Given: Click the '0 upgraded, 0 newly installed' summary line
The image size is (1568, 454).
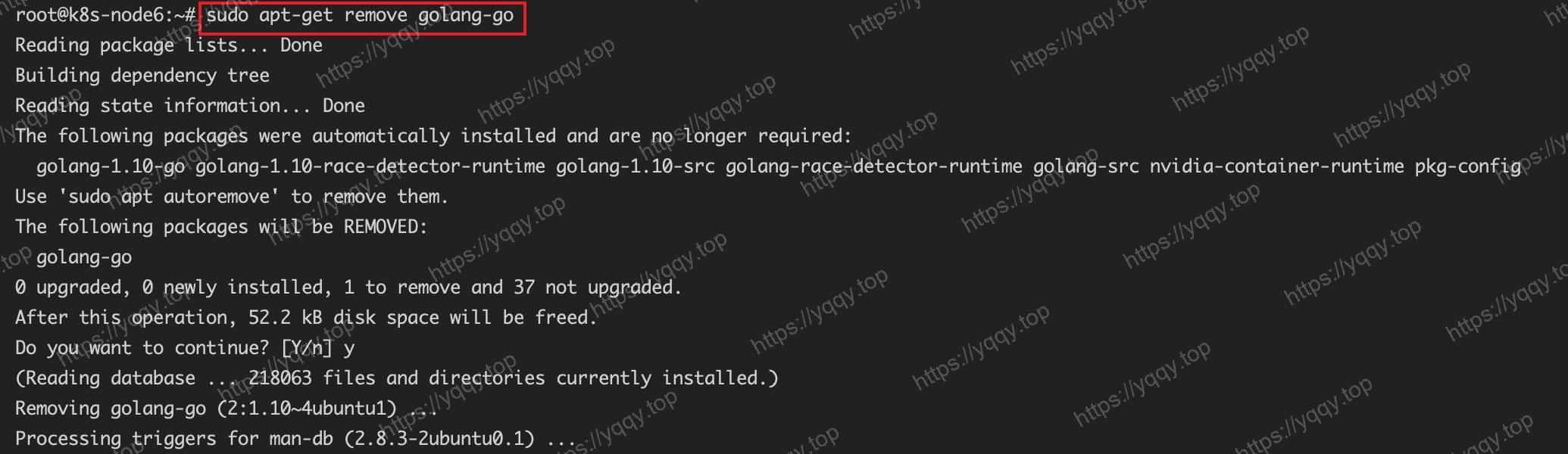Looking at the screenshot, I should pyautogui.click(x=348, y=288).
